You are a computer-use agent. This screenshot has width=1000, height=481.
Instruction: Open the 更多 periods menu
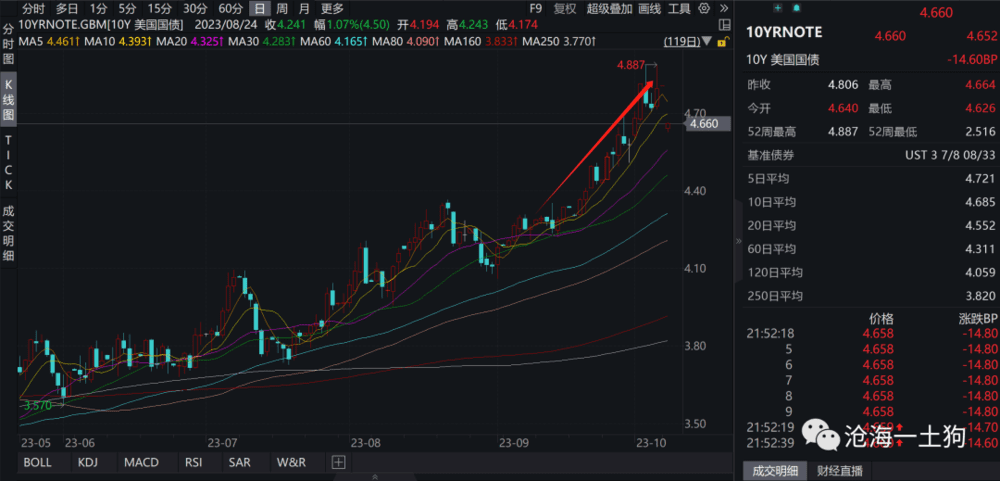click(x=332, y=8)
